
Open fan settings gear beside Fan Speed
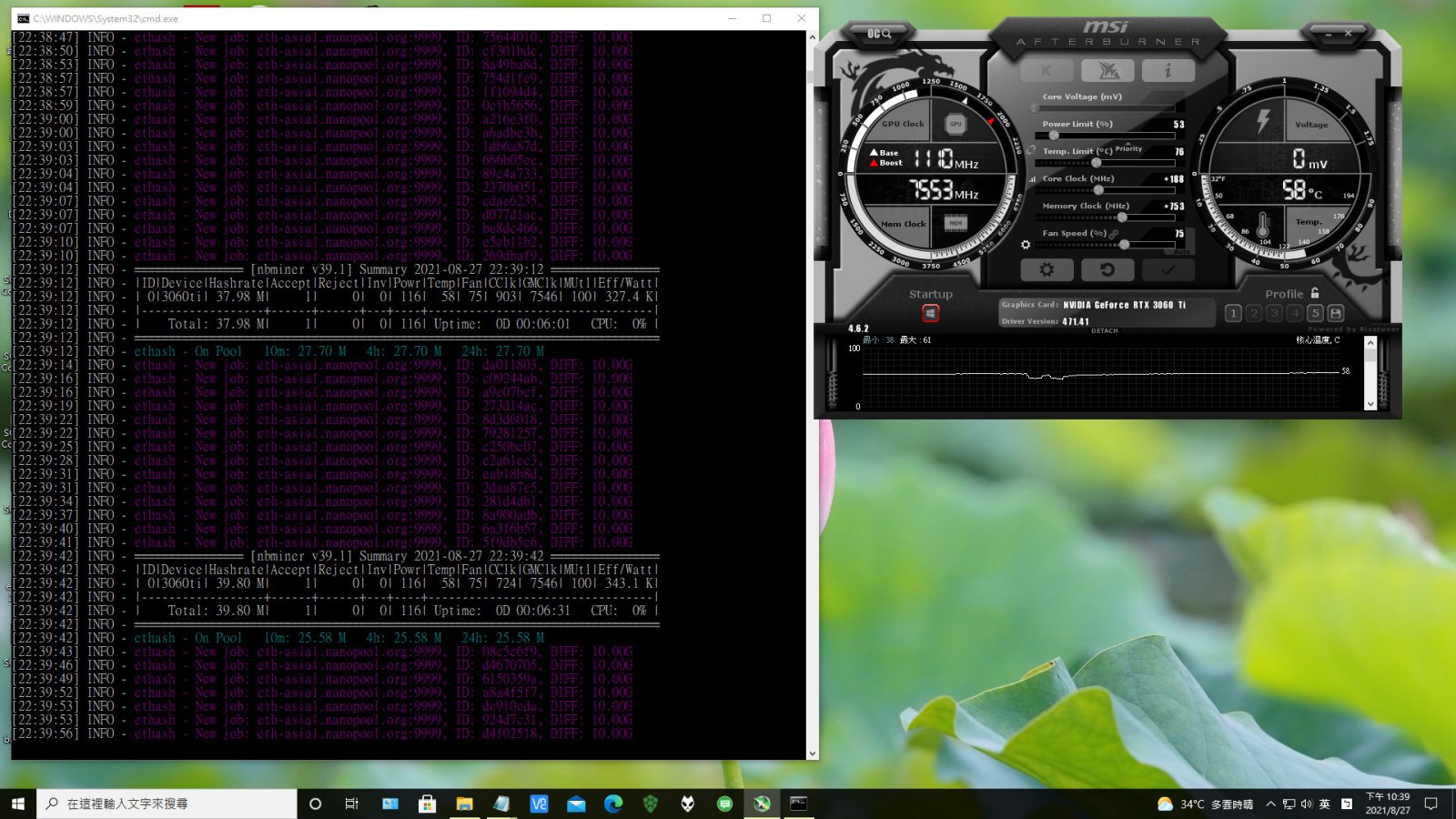click(x=1026, y=245)
